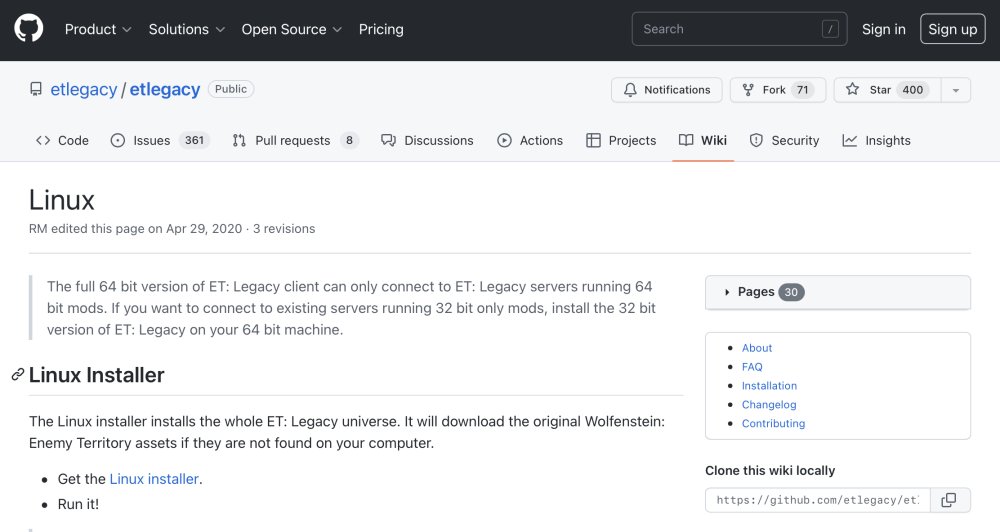Click the repository book icon

click(x=36, y=89)
